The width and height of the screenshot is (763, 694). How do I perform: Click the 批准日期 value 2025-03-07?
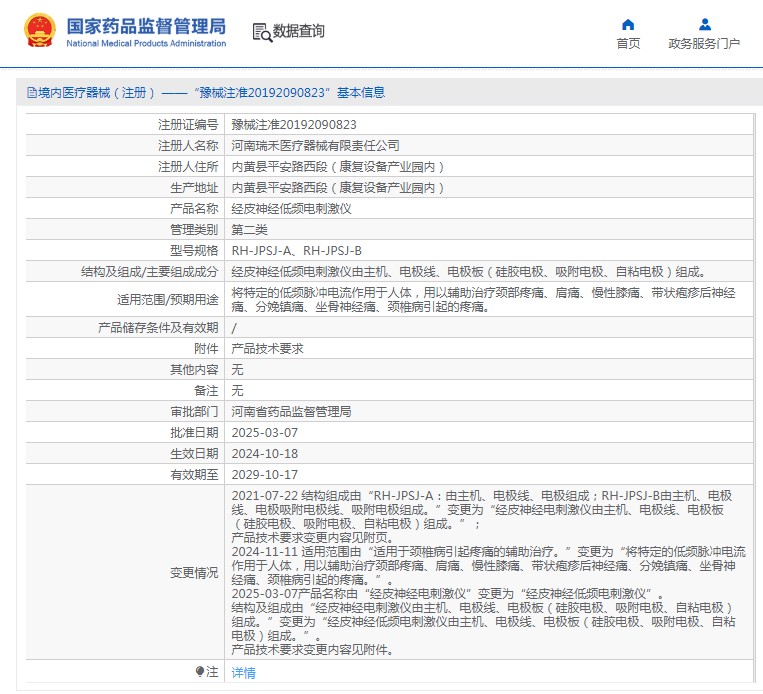tap(264, 432)
